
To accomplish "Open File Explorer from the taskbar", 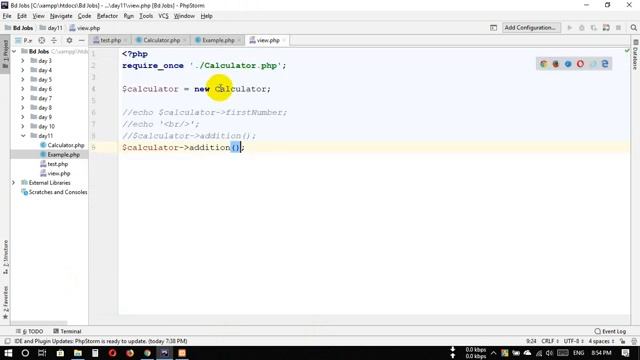I will tap(78, 353).
